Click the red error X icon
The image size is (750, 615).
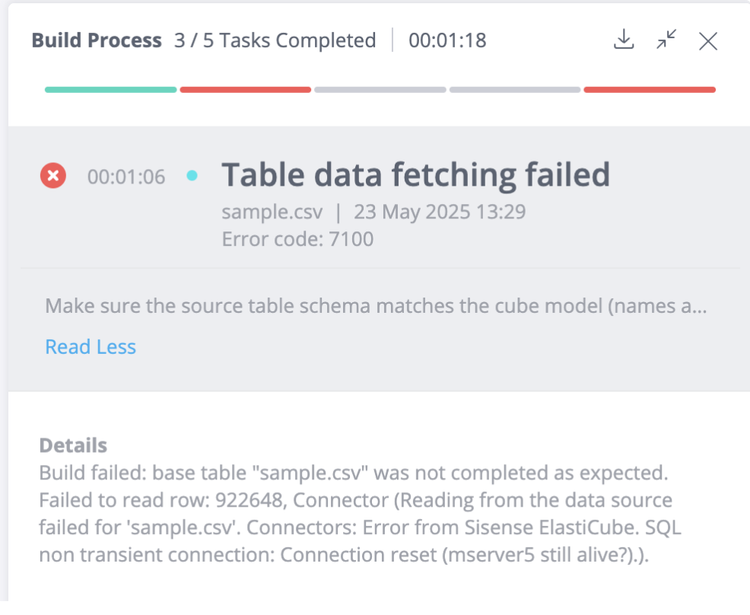click(x=53, y=176)
